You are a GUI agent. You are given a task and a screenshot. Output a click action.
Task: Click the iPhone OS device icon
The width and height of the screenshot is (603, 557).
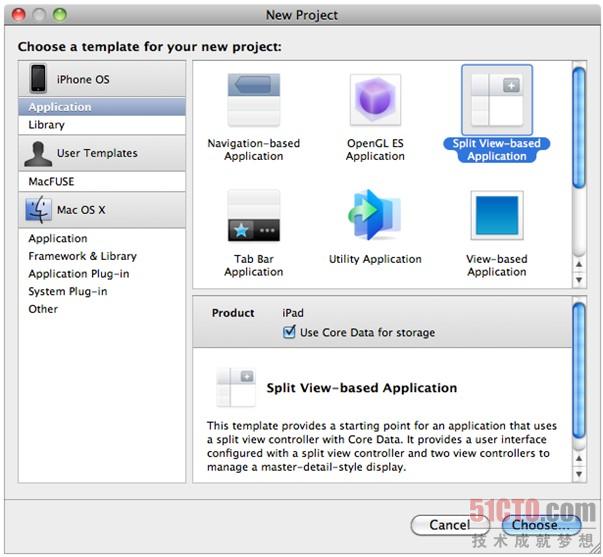click(38, 78)
